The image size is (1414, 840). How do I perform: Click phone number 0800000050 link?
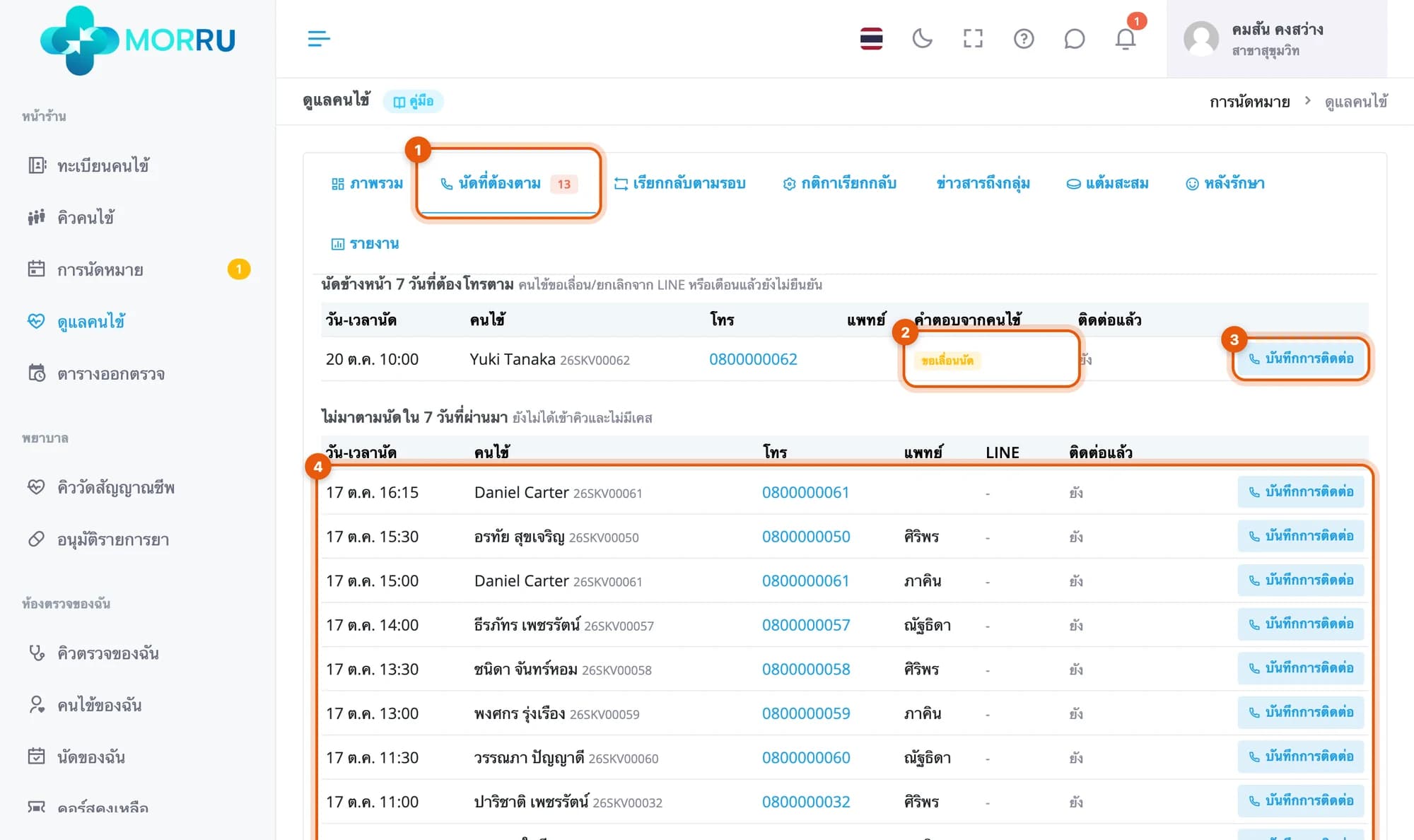click(806, 537)
